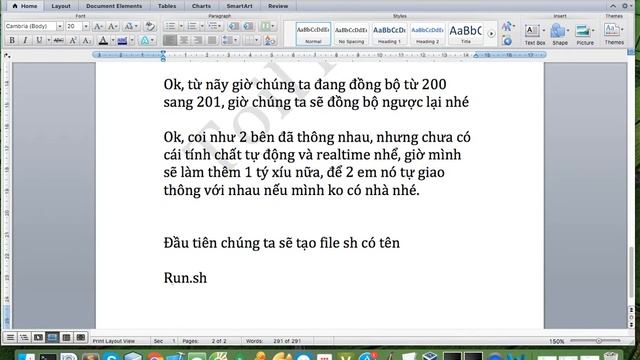Toggle Italic formatting

click(25, 40)
